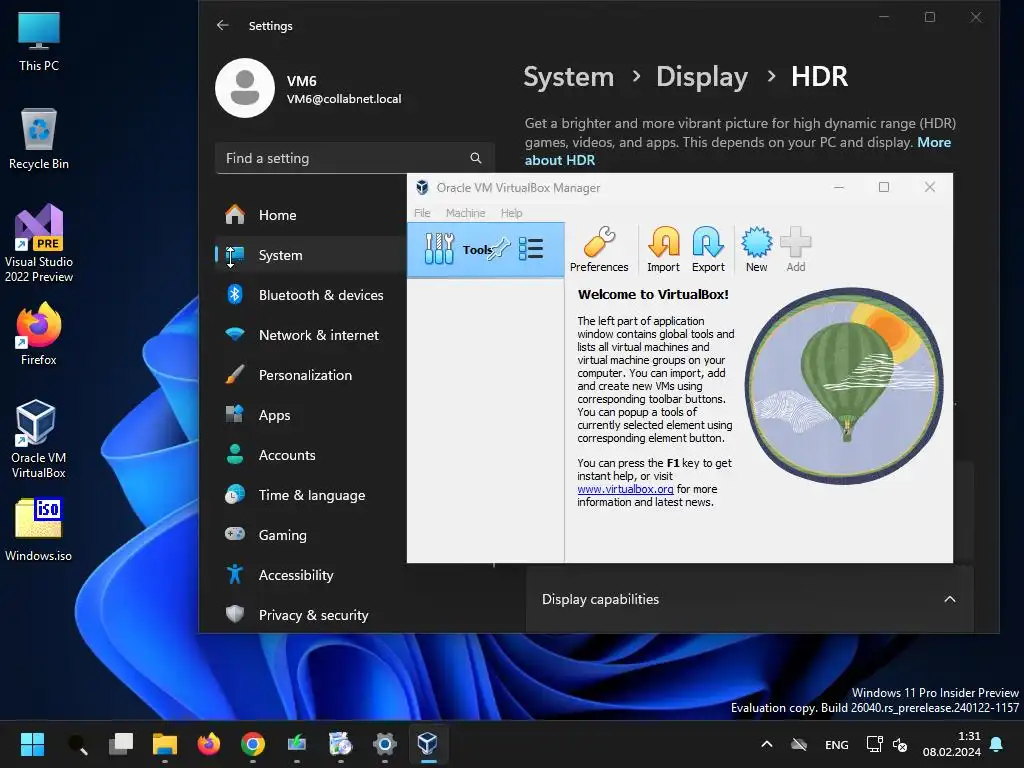Open the Tools list menu icon

point(530,249)
